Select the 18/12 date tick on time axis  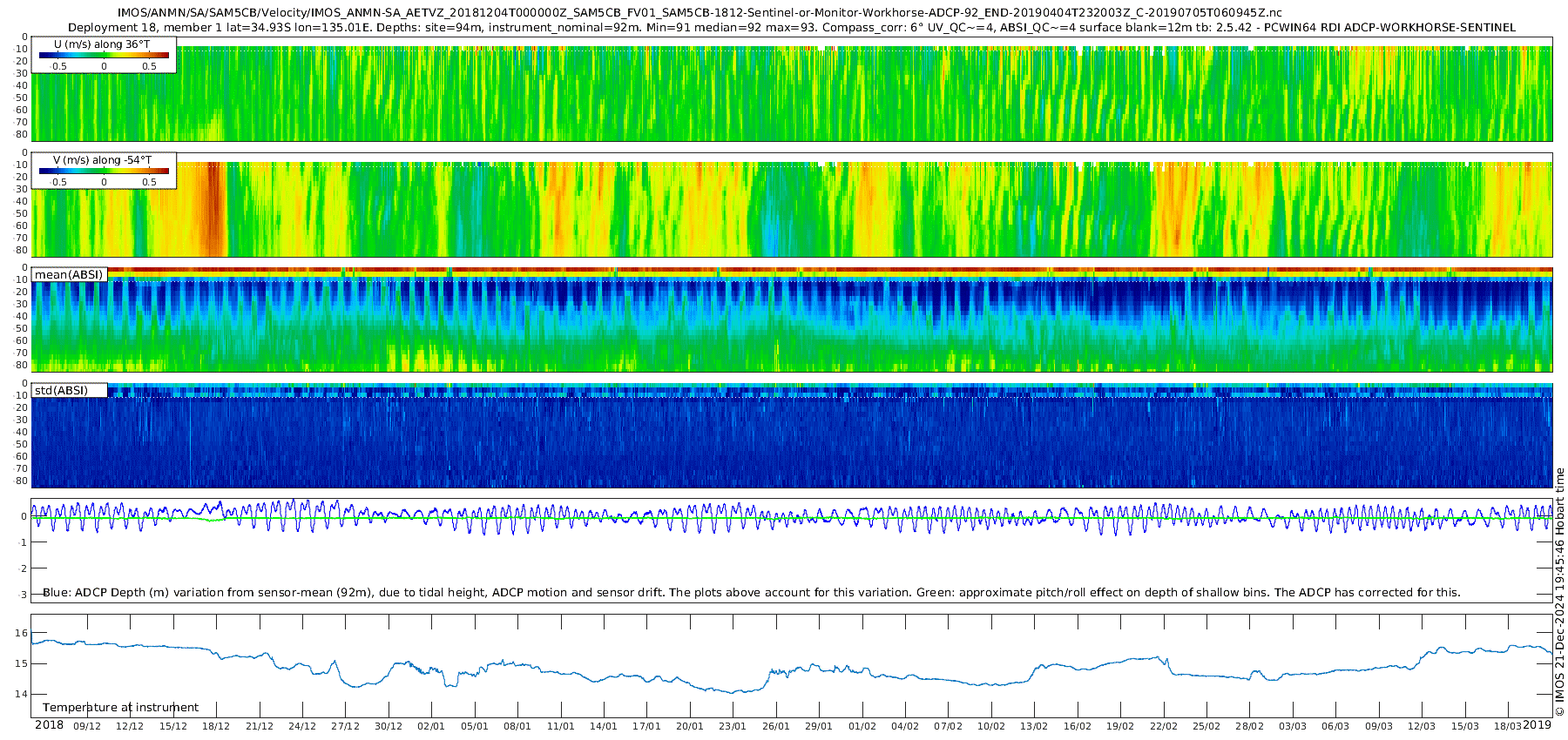pyautogui.click(x=216, y=726)
